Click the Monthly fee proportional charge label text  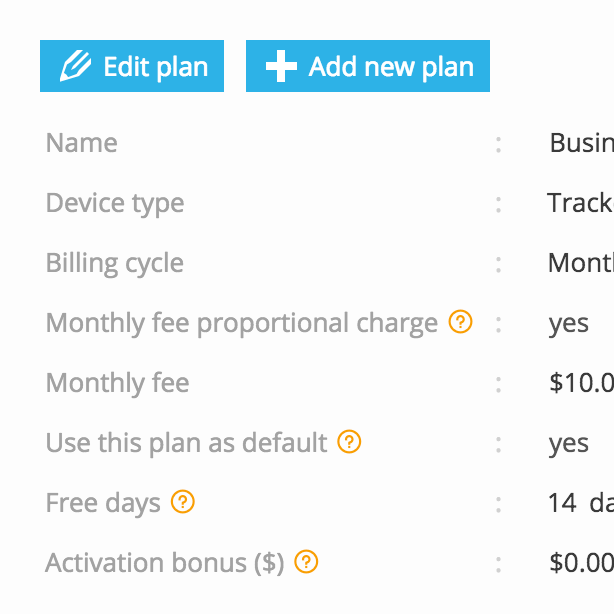pyautogui.click(x=242, y=323)
